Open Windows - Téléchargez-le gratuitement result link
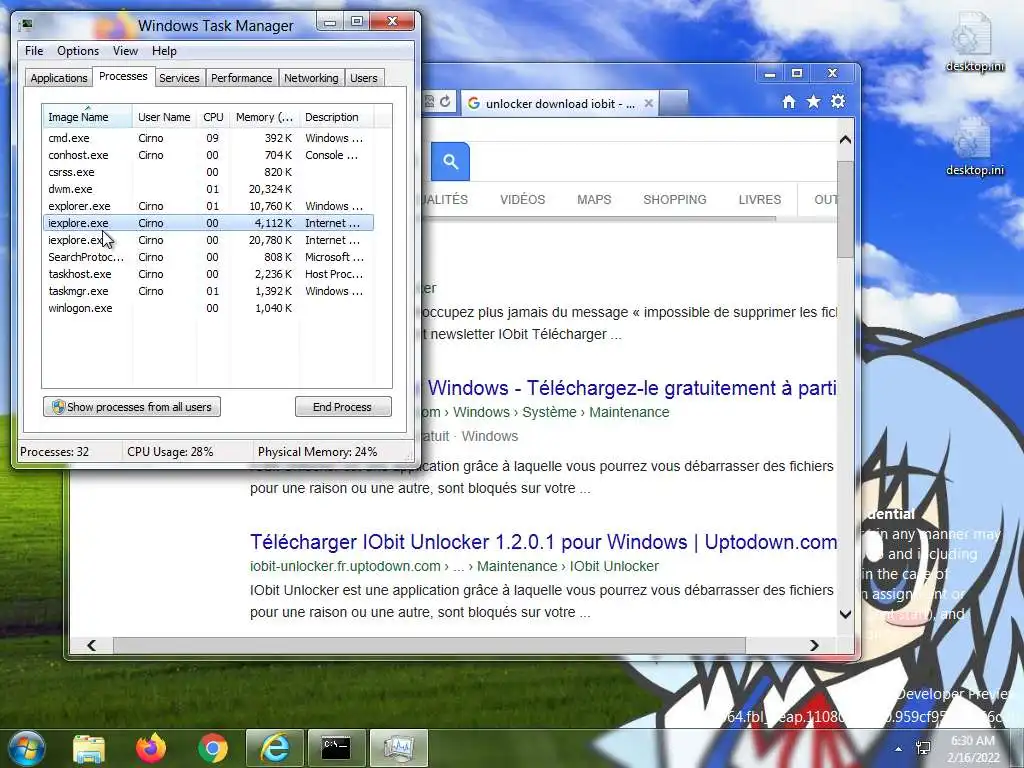Viewport: 1024px width, 768px height. pyautogui.click(x=632, y=388)
